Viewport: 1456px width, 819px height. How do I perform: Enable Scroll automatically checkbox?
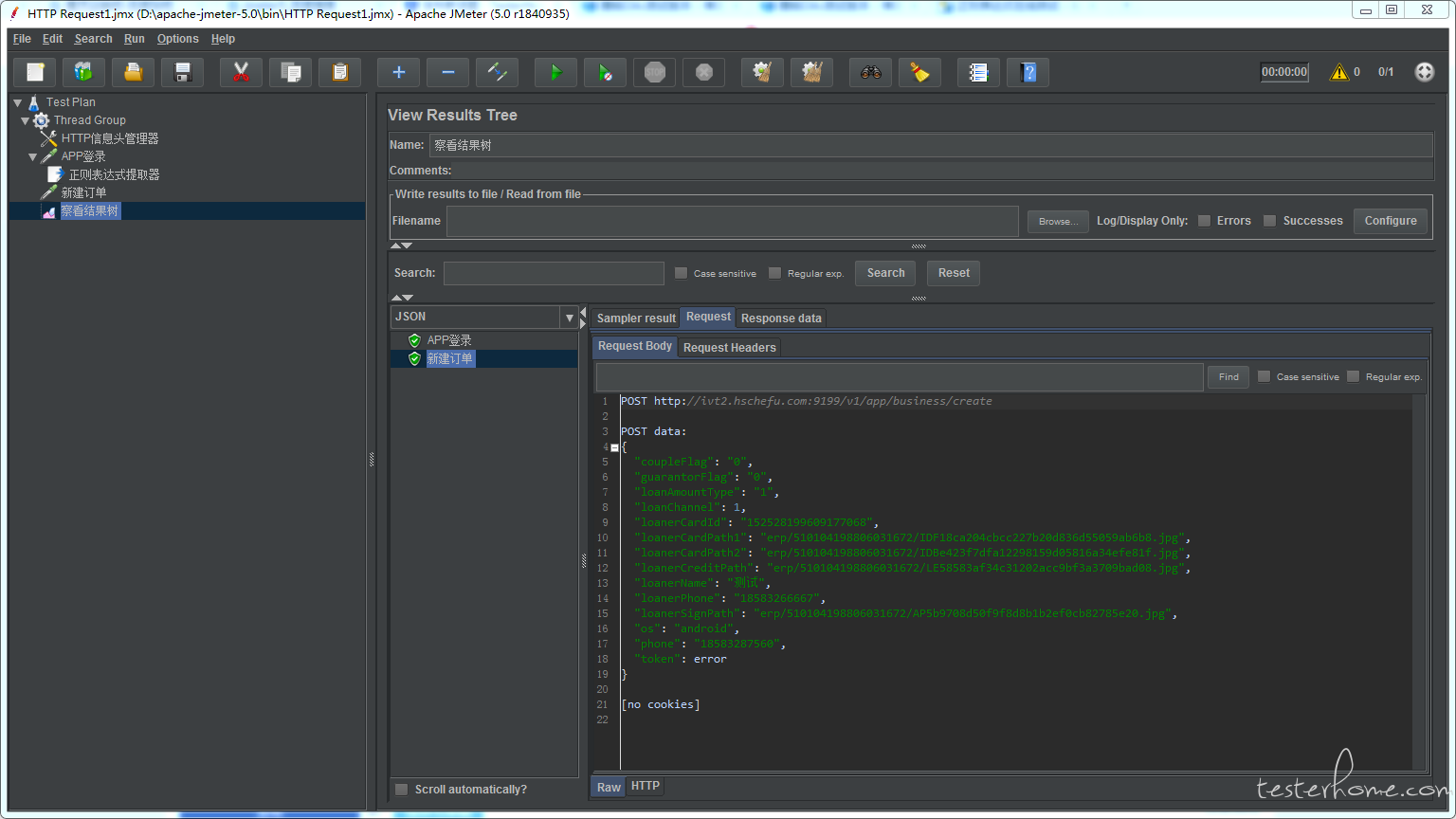point(401,790)
